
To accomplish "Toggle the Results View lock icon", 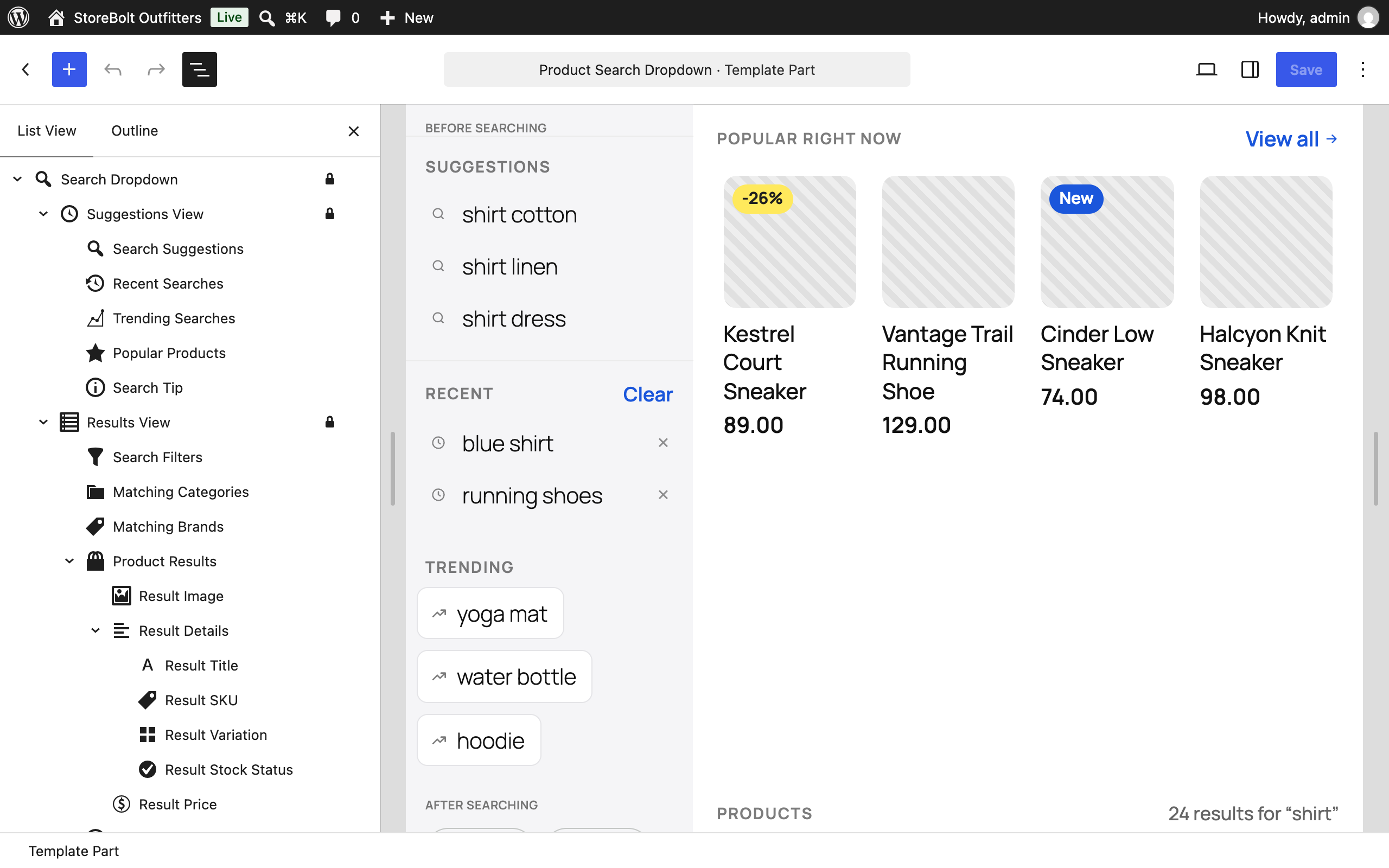I will point(329,422).
